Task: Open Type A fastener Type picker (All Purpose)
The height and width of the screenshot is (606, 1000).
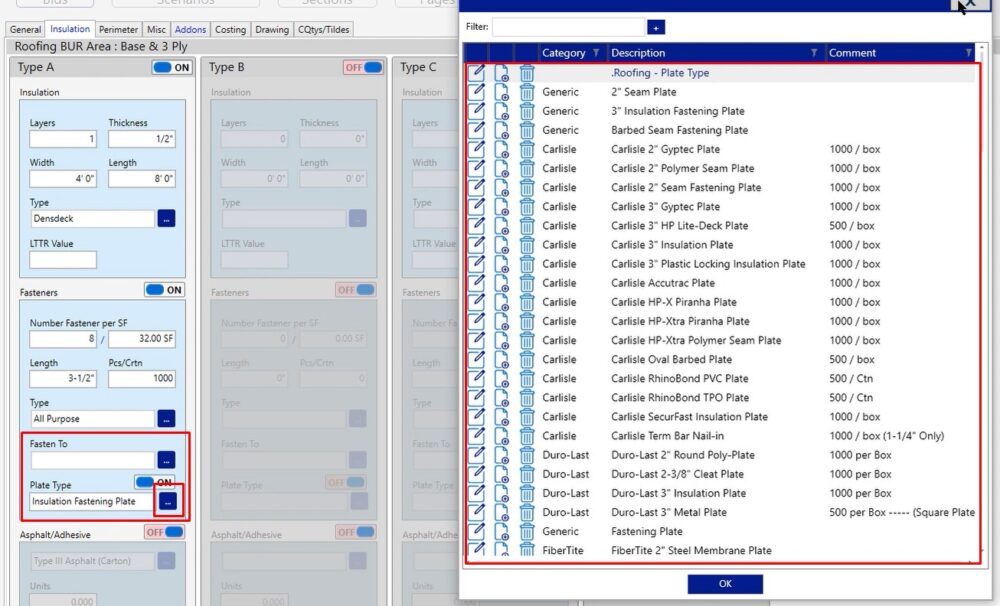Action: 166,419
